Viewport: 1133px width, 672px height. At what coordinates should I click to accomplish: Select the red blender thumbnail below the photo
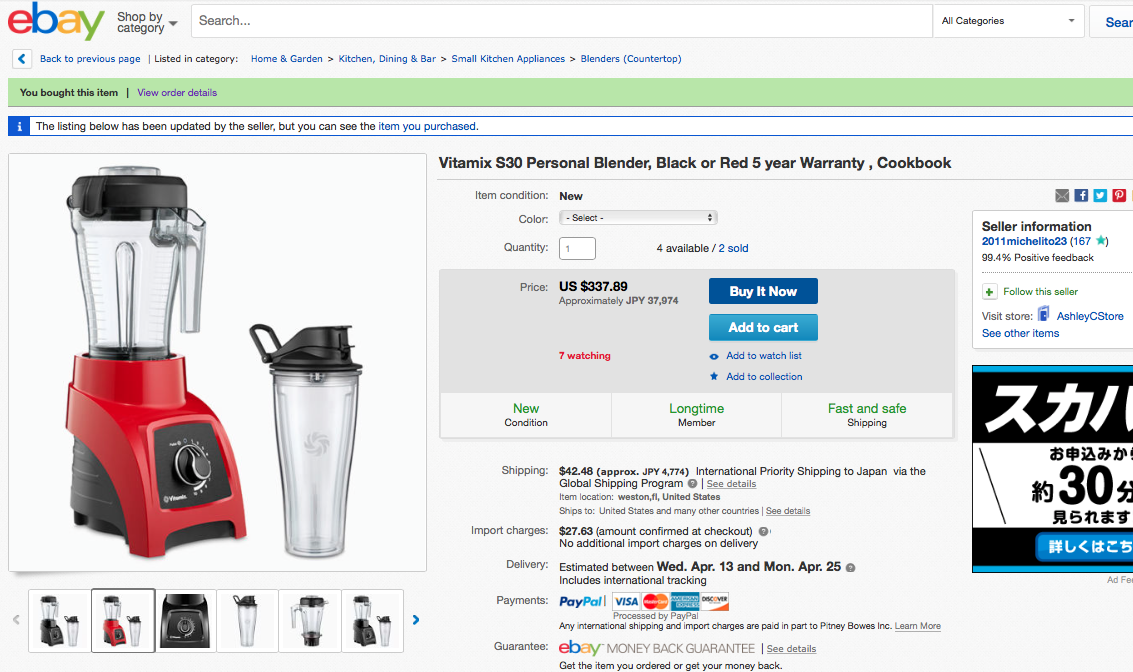pos(122,620)
